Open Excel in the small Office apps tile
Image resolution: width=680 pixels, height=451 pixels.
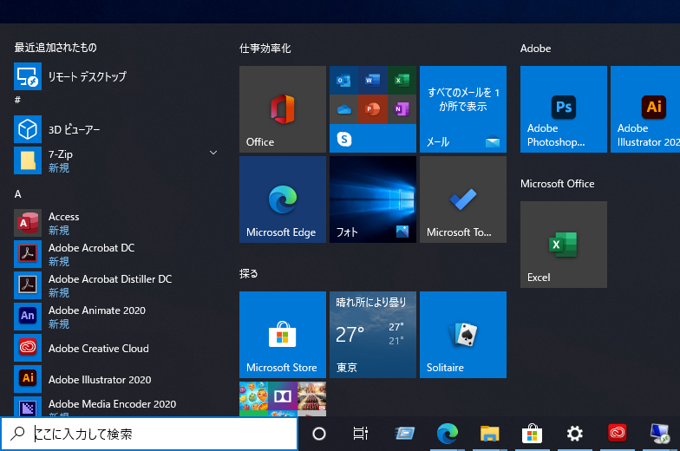click(402, 80)
